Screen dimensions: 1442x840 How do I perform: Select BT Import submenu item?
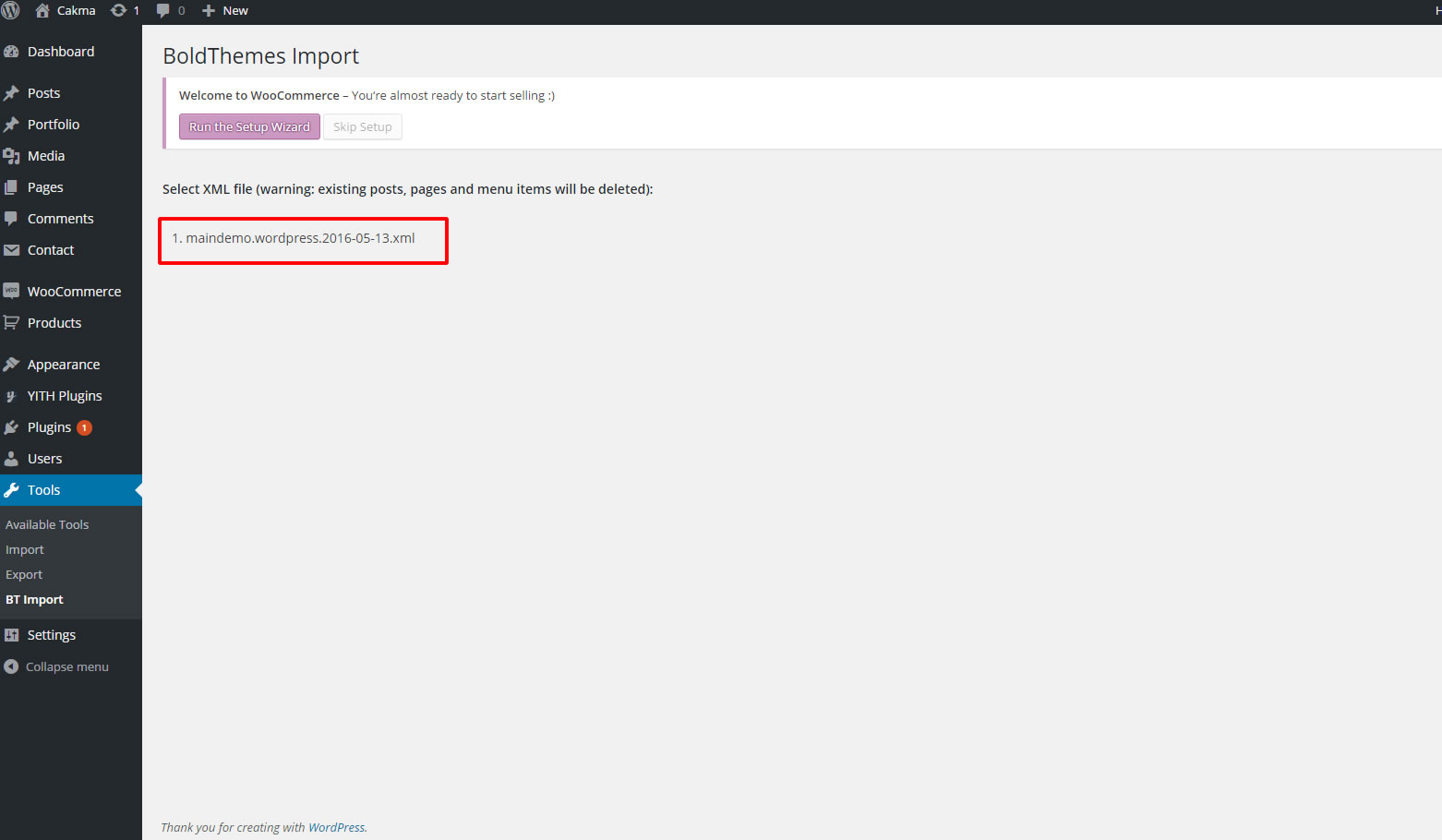(x=34, y=599)
